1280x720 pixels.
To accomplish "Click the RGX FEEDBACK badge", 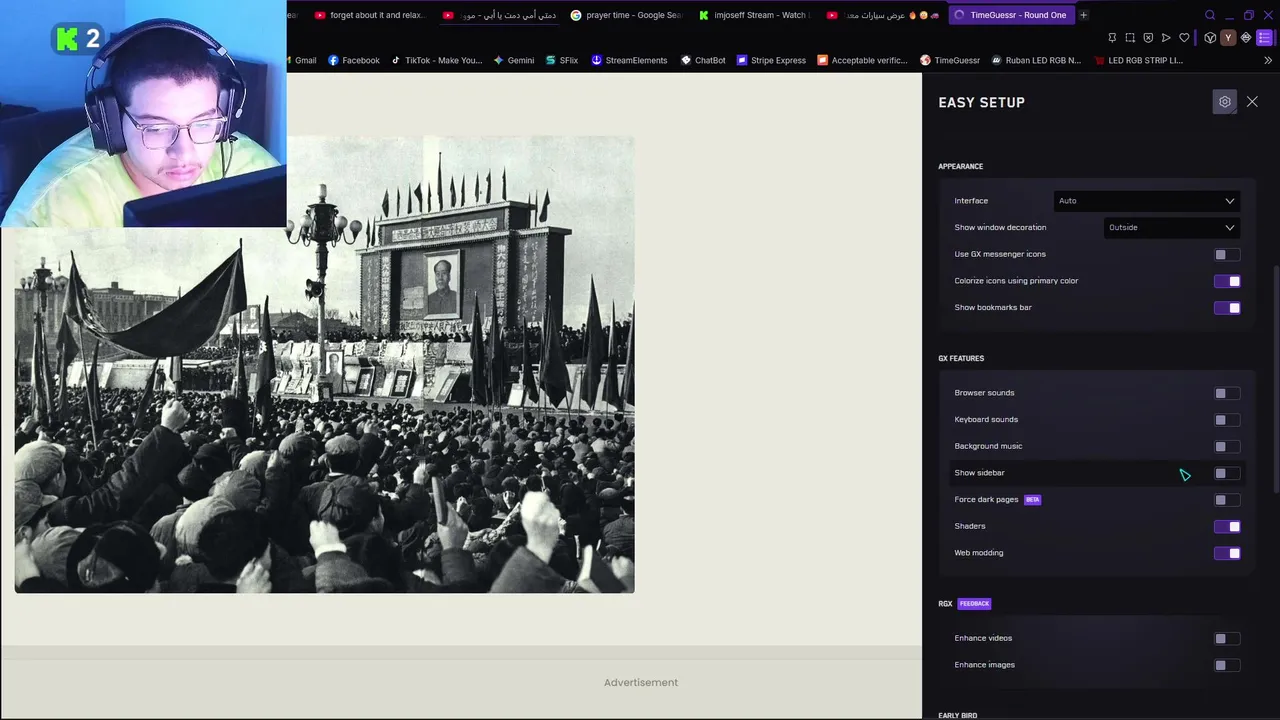I will pyautogui.click(x=974, y=604).
